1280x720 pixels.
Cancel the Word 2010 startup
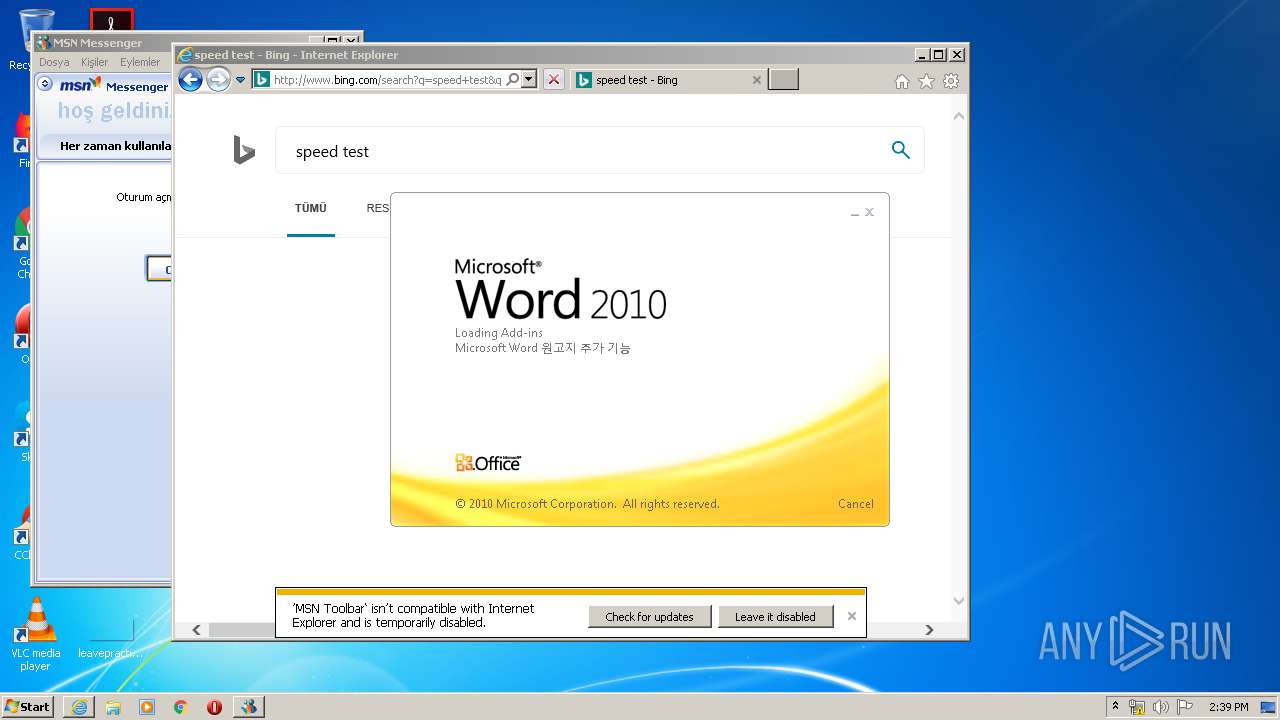click(855, 504)
